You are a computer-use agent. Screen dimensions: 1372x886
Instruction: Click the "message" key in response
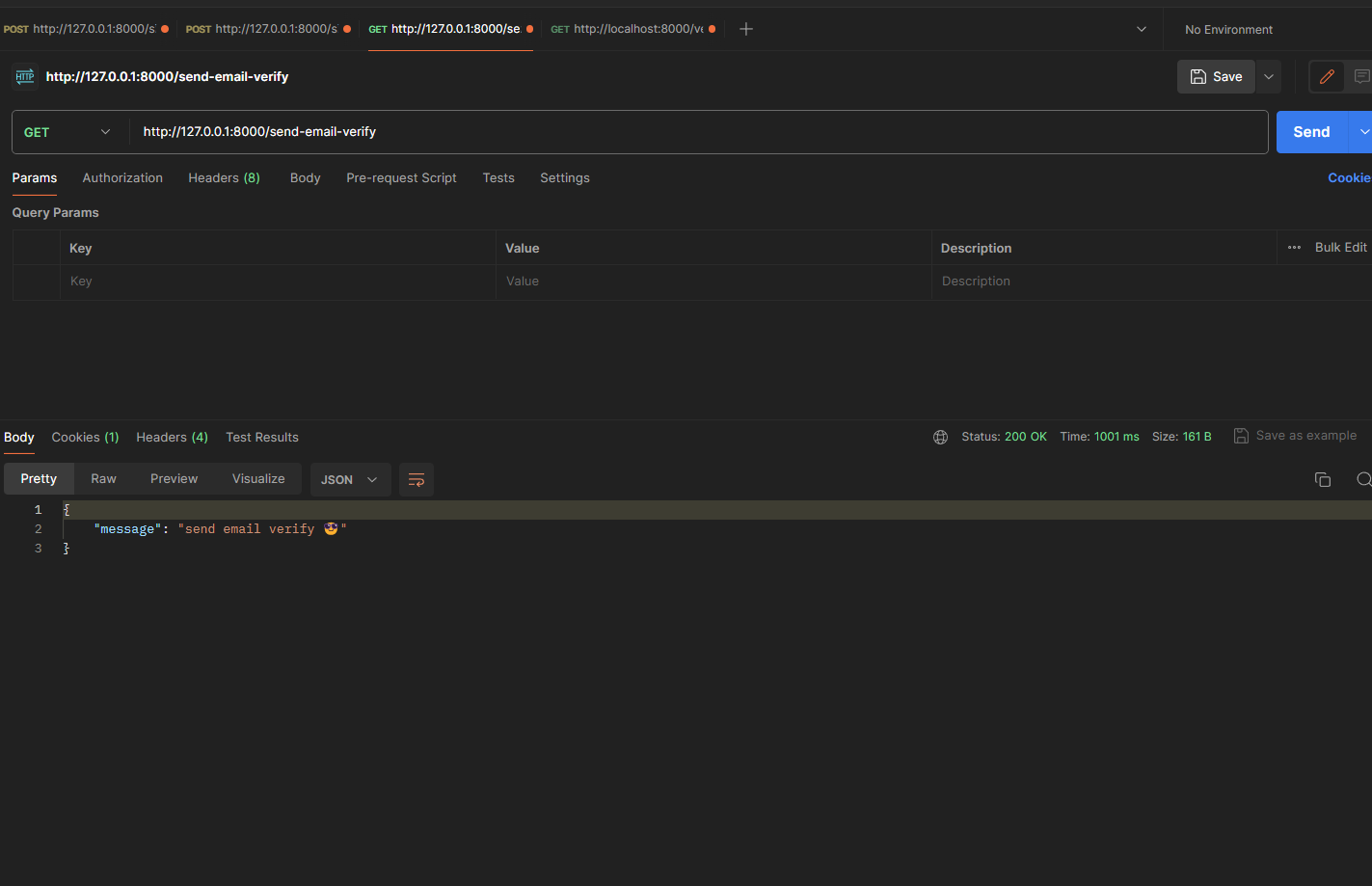127,529
